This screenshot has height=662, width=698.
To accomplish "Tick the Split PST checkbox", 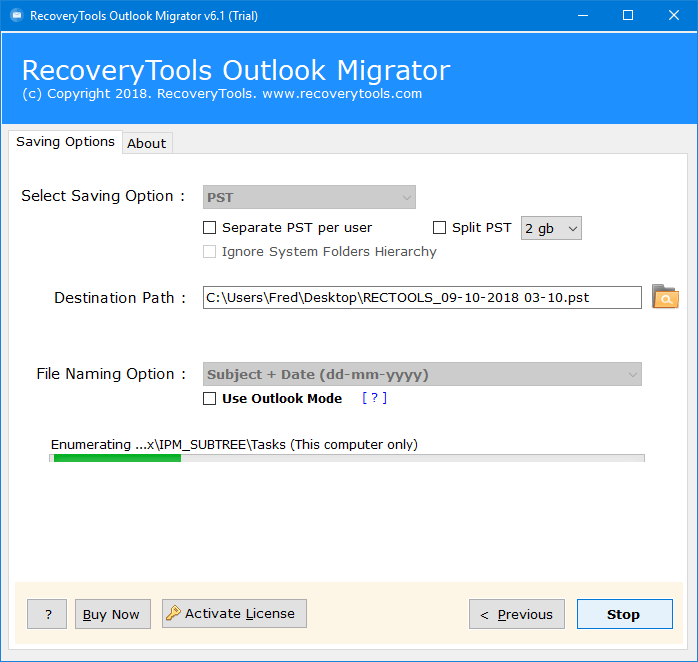I will click(439, 227).
